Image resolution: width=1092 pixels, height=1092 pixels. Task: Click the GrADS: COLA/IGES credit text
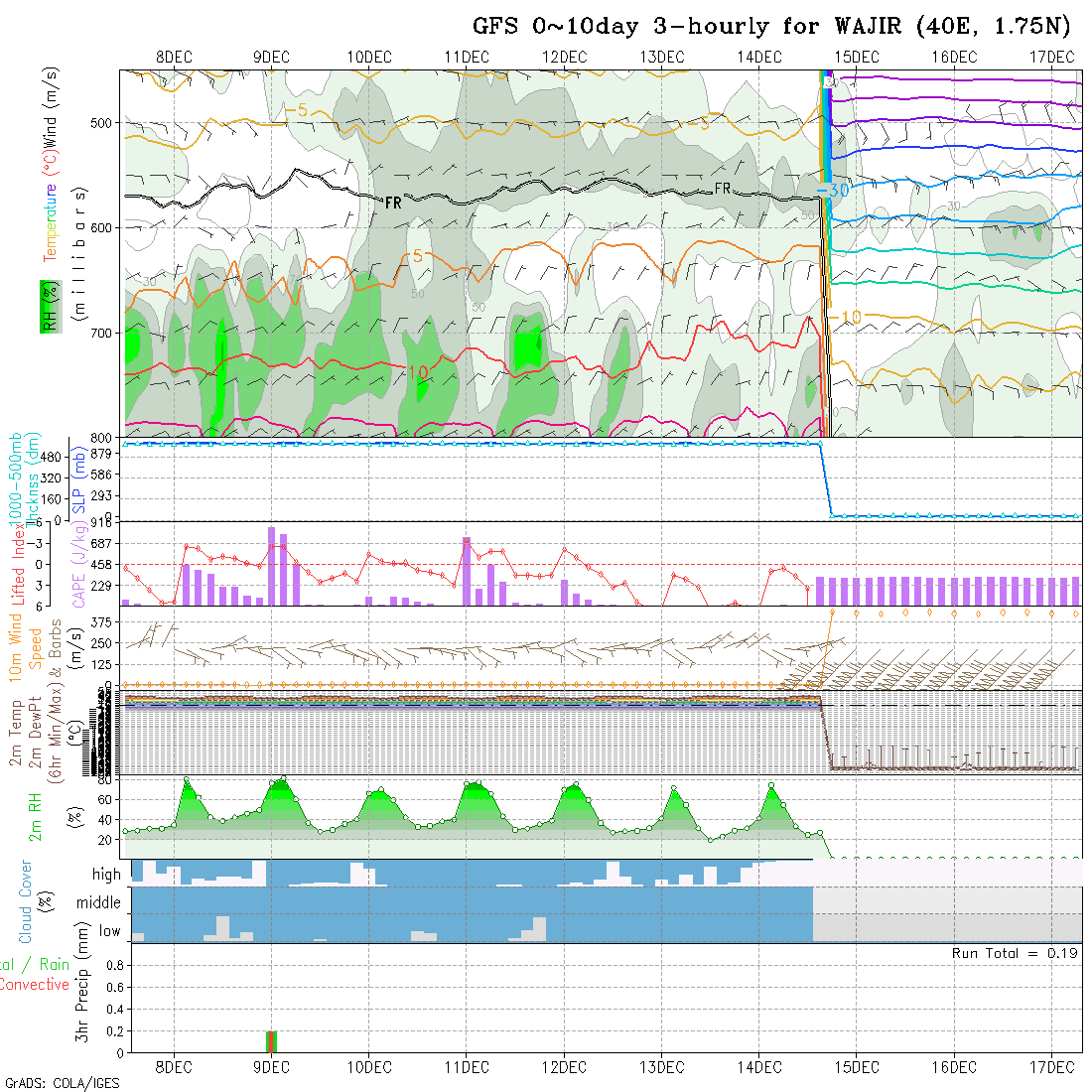(x=62, y=1083)
